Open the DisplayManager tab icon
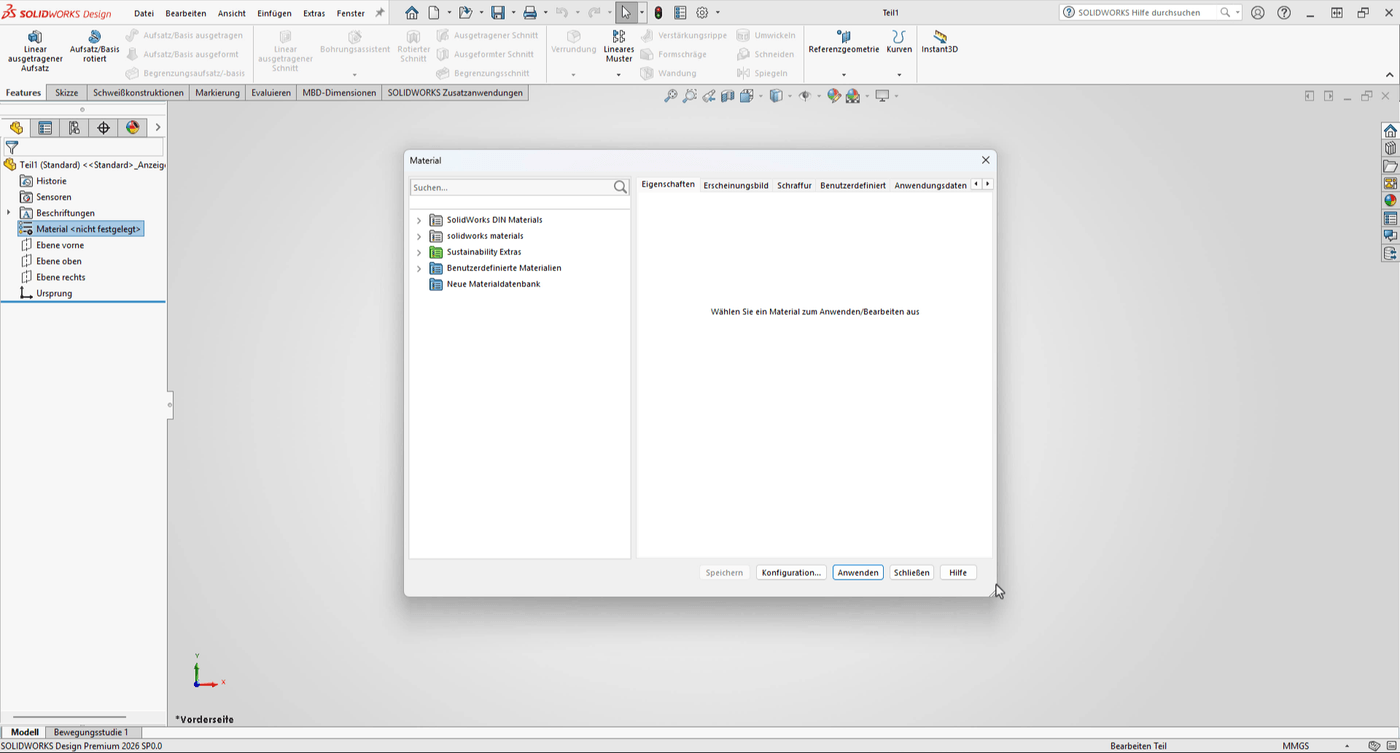This screenshot has height=753, width=1400. [132, 128]
